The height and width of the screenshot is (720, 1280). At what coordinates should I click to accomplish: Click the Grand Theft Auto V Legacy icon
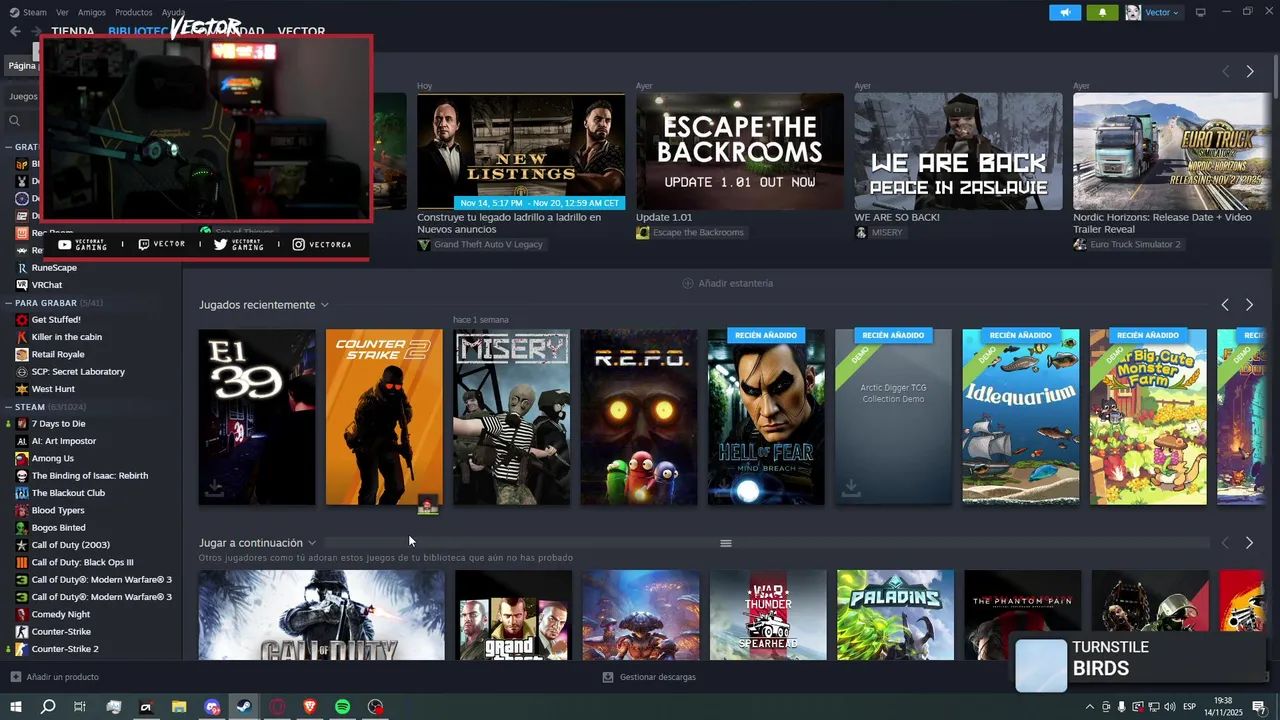424,245
